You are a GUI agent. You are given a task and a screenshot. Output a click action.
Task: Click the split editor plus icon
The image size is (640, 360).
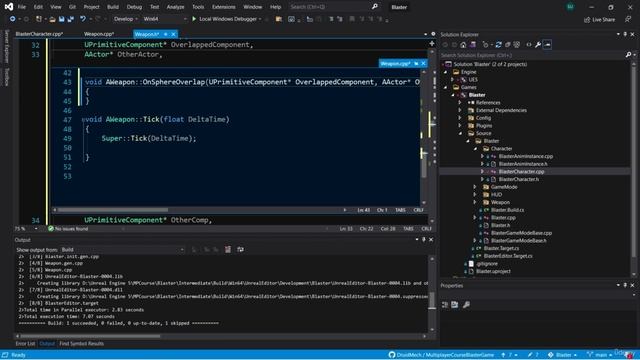tap(431, 44)
